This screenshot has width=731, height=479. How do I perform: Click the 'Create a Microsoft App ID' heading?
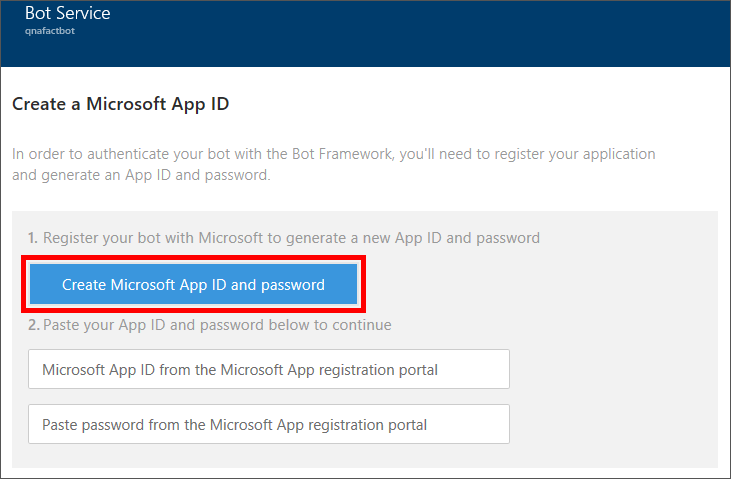[120, 104]
